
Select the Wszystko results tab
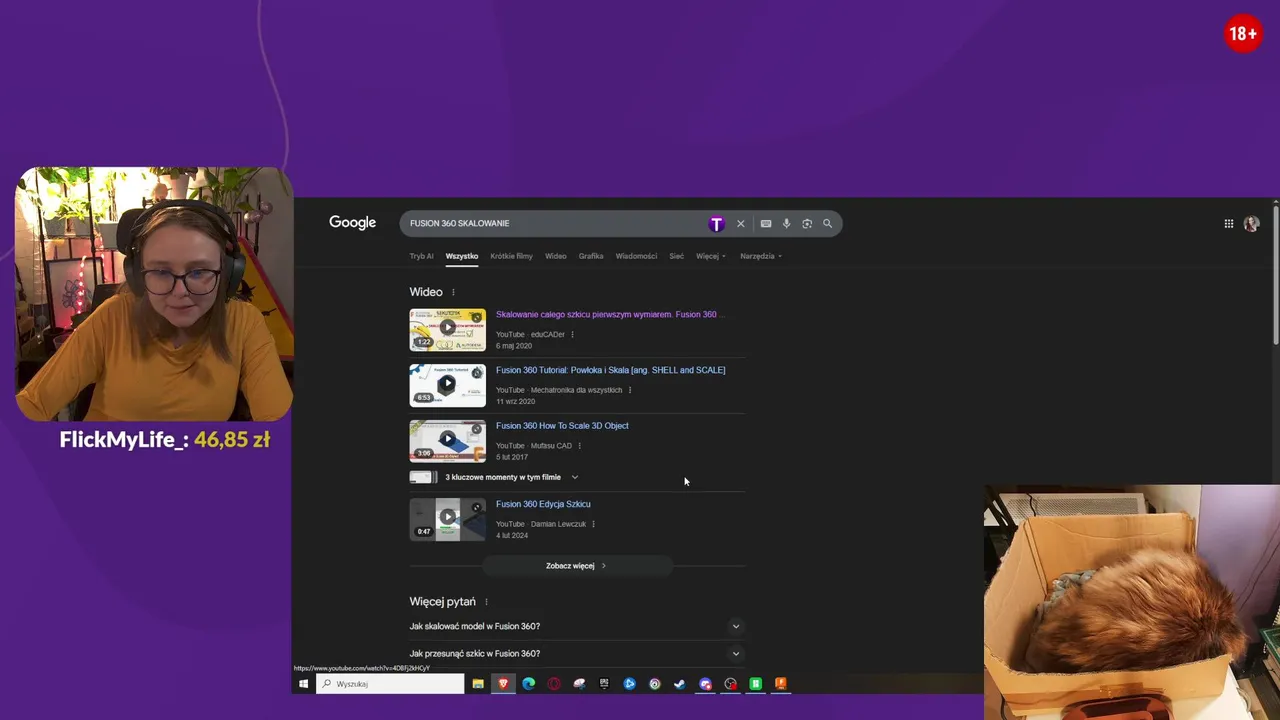[x=462, y=256]
